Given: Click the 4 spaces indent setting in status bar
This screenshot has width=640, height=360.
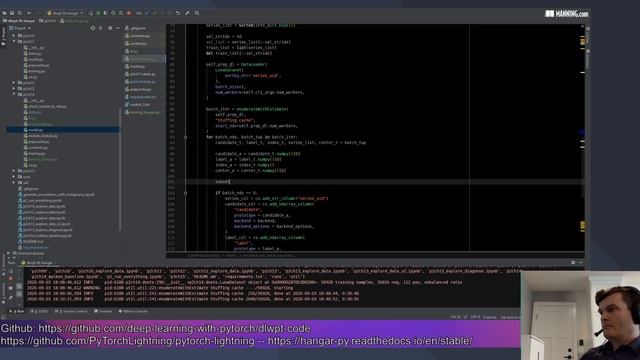Looking at the screenshot, I should [x=490, y=317].
